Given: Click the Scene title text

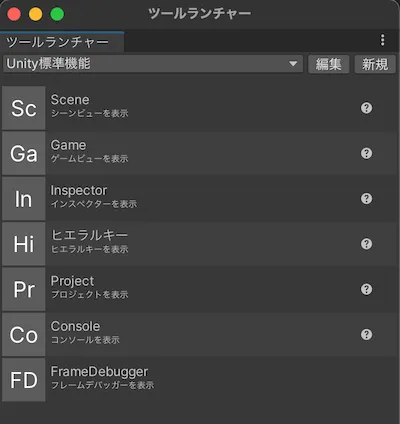Looking at the screenshot, I should tap(70, 100).
